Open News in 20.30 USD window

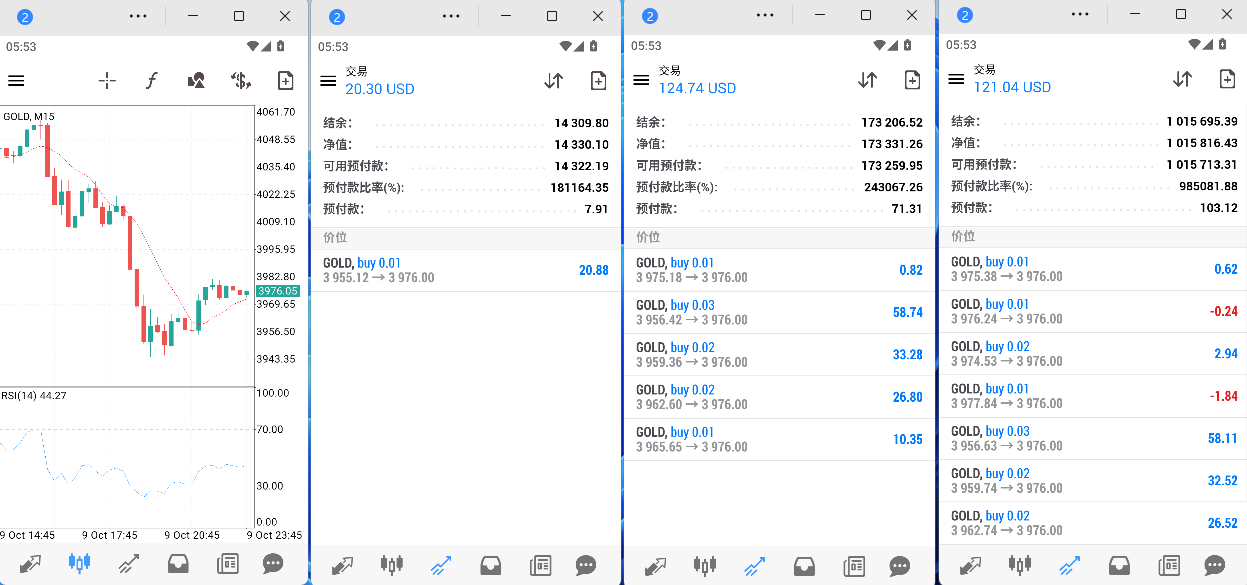(x=541, y=566)
